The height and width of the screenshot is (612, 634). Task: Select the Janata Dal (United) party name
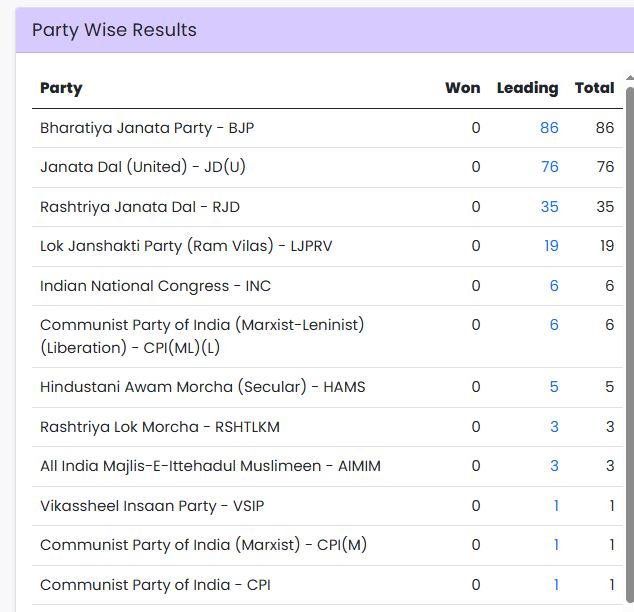coord(142,167)
